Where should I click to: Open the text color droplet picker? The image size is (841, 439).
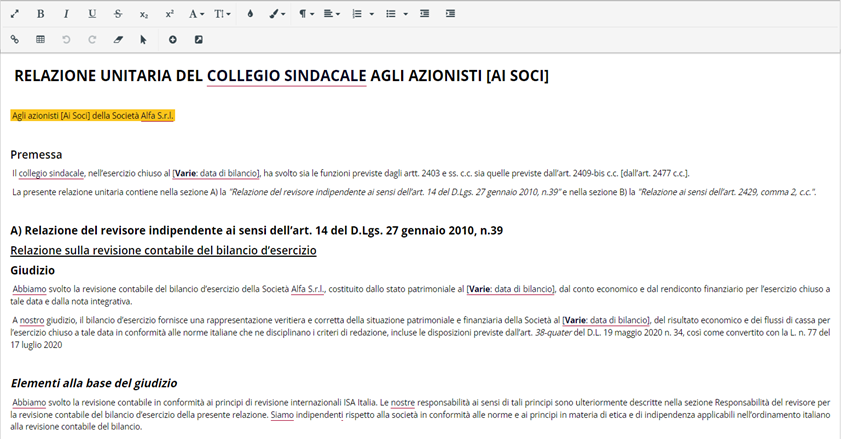click(250, 14)
